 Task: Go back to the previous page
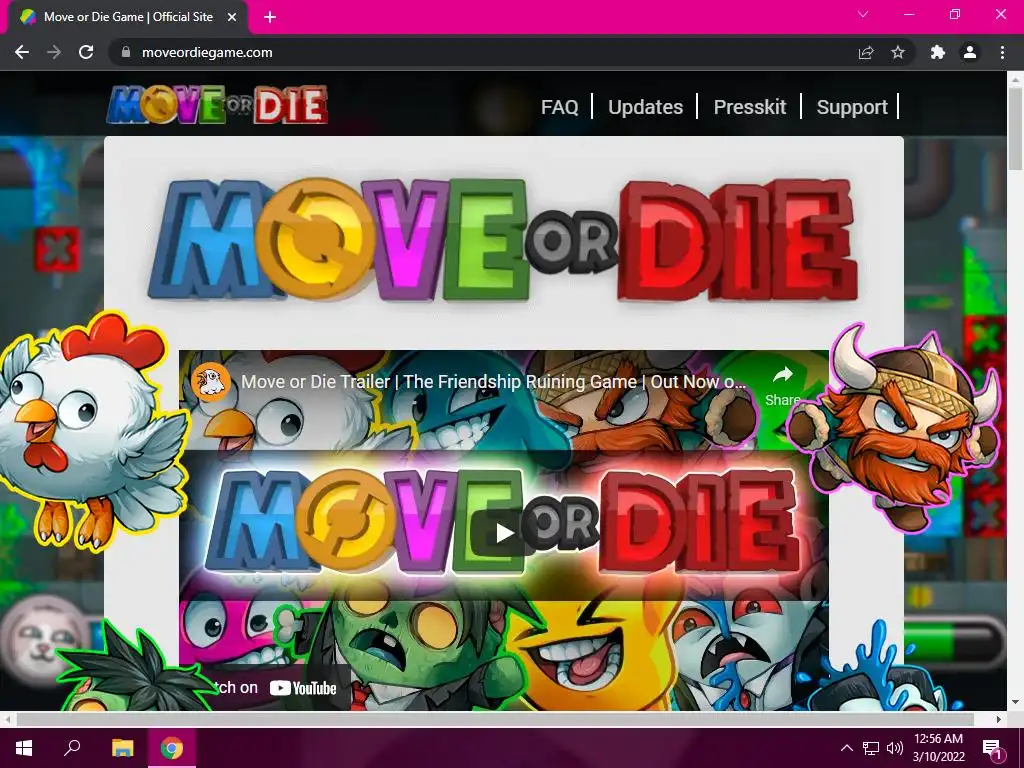[22, 52]
